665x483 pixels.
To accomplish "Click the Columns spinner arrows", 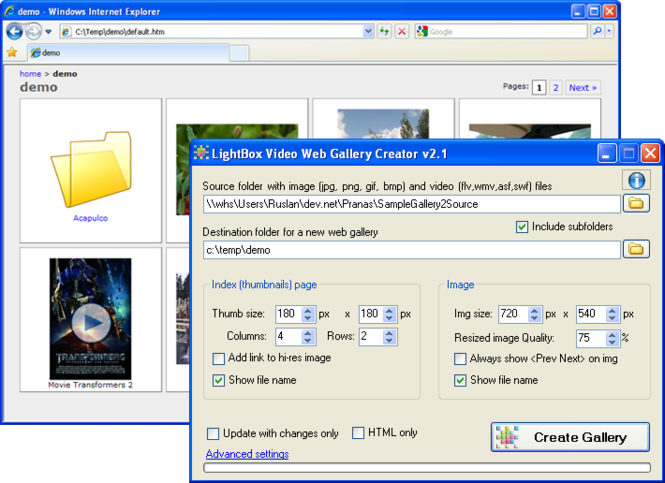I will point(308,337).
